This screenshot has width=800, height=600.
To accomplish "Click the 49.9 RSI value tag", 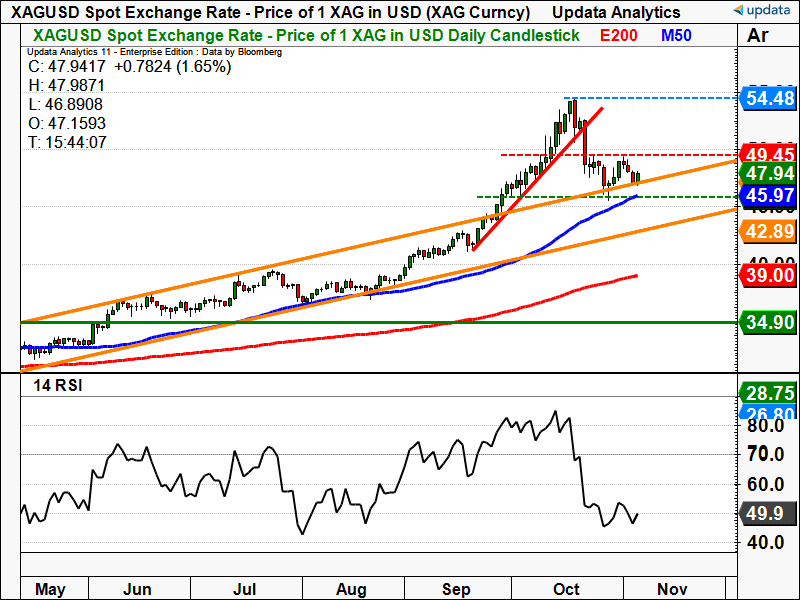I will pos(766,514).
